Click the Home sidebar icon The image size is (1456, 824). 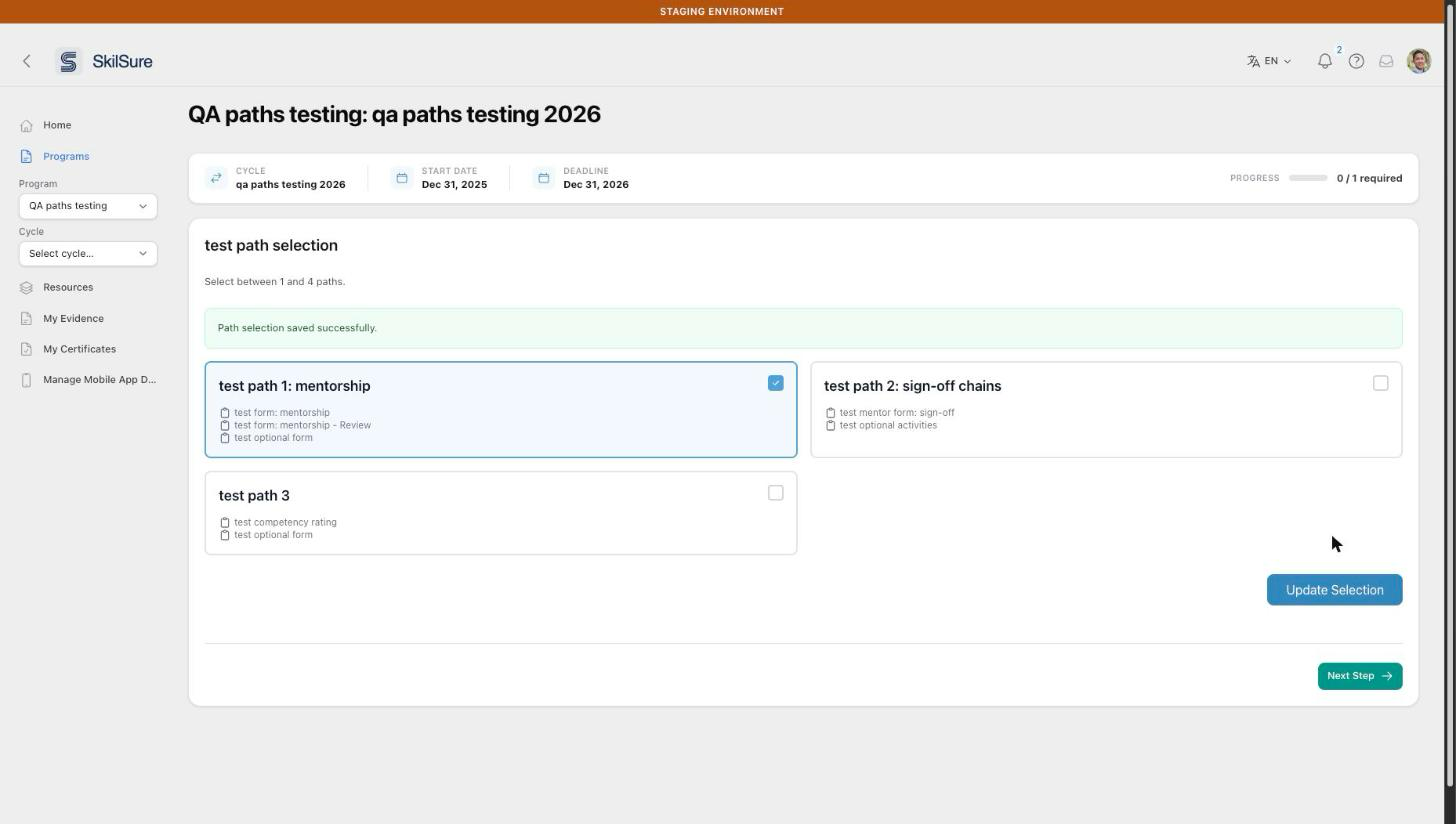26,125
